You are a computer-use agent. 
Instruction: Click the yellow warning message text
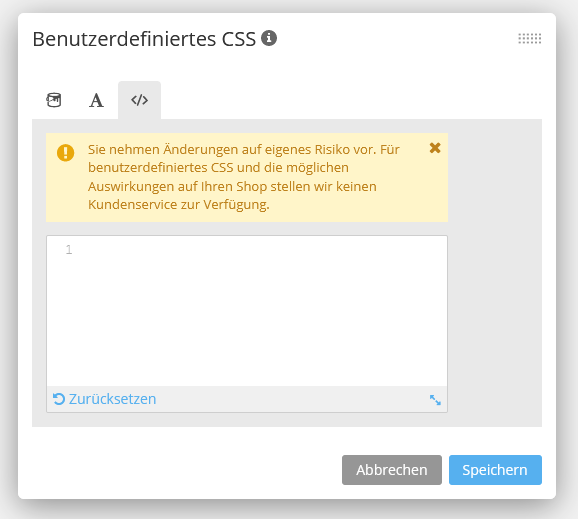pos(243,177)
